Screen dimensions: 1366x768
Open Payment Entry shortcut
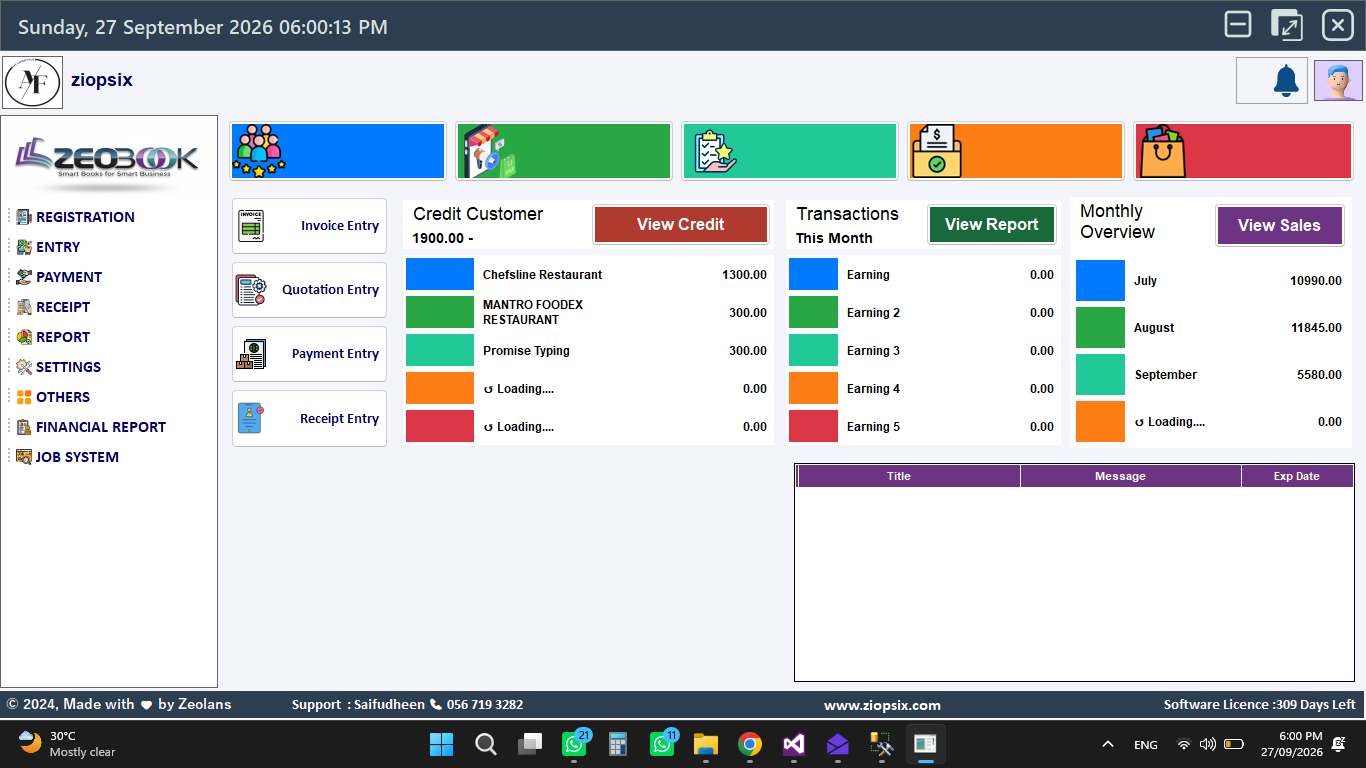tap(309, 354)
